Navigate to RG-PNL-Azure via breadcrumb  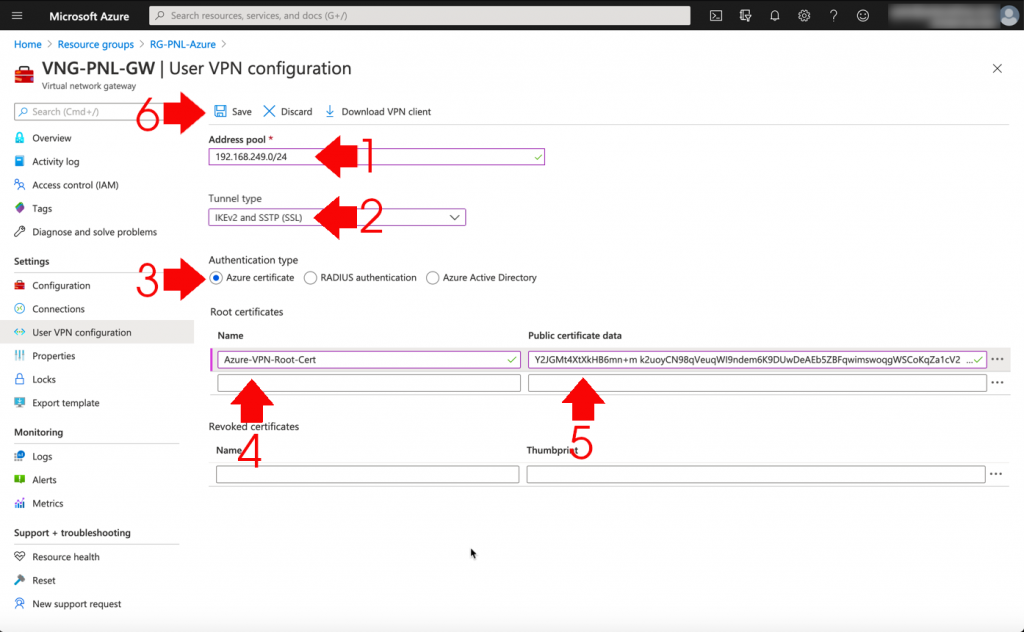coord(182,44)
